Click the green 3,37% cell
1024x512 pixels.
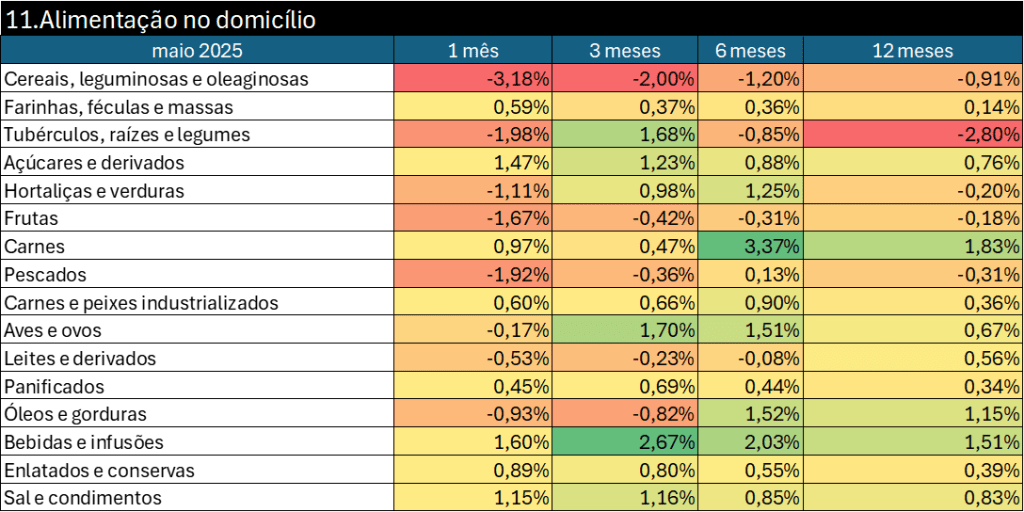[x=750, y=246]
